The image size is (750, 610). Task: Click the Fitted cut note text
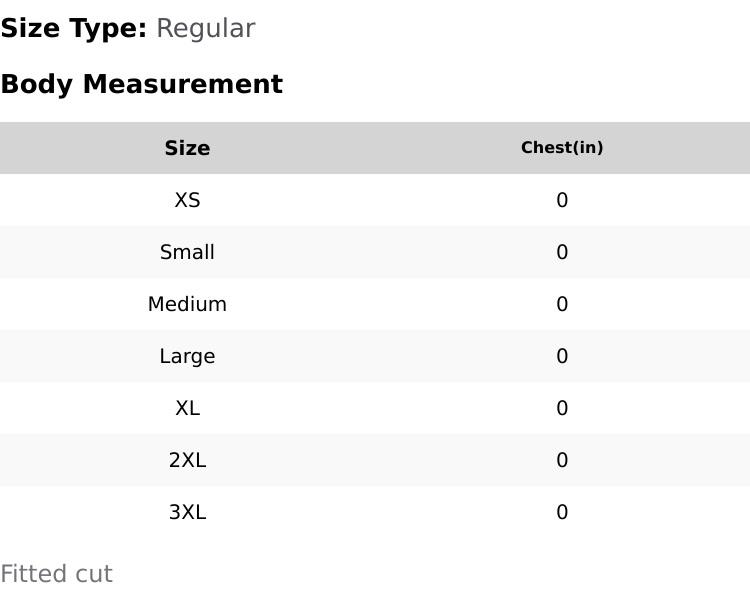click(x=56, y=574)
